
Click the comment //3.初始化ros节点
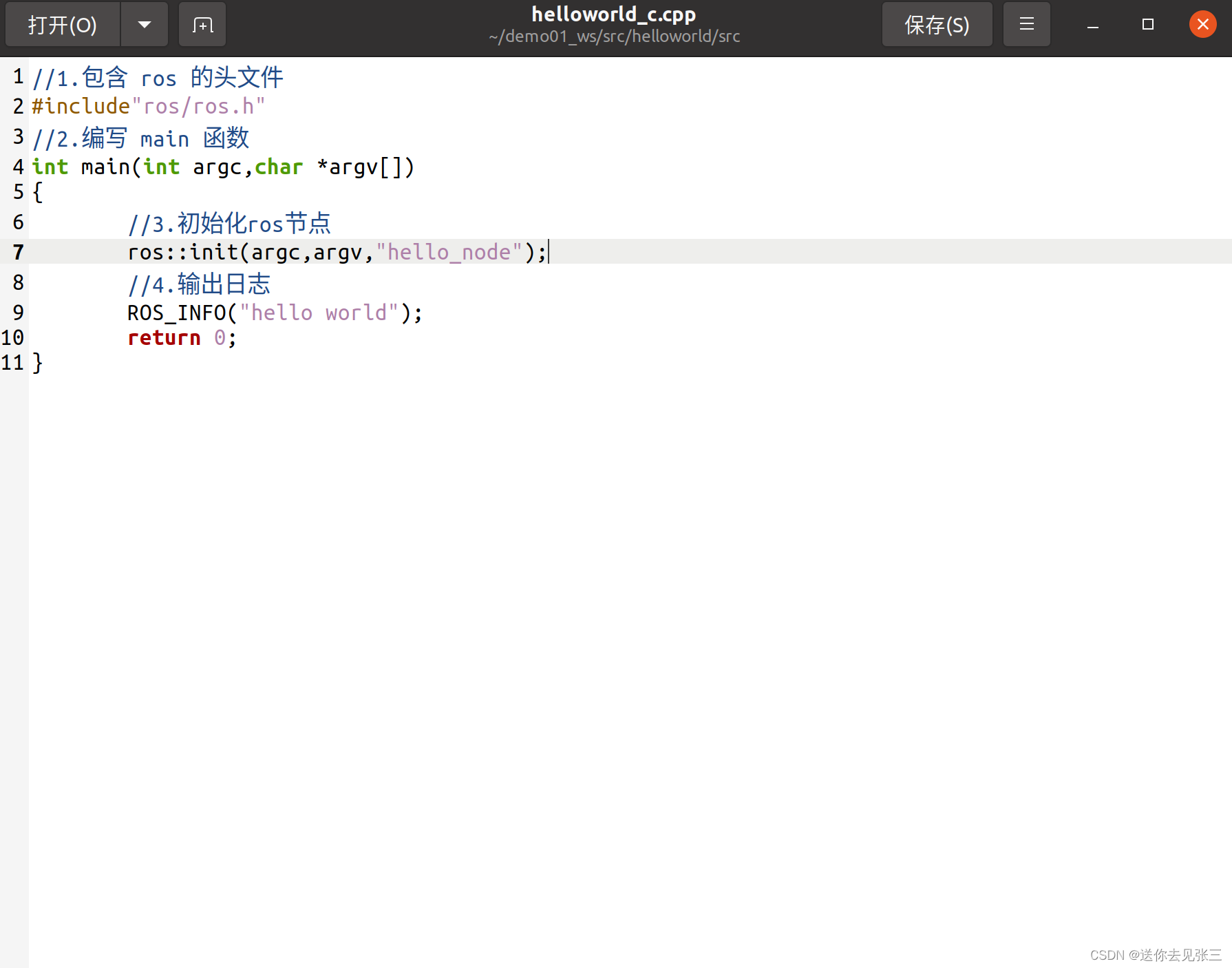pos(229,224)
